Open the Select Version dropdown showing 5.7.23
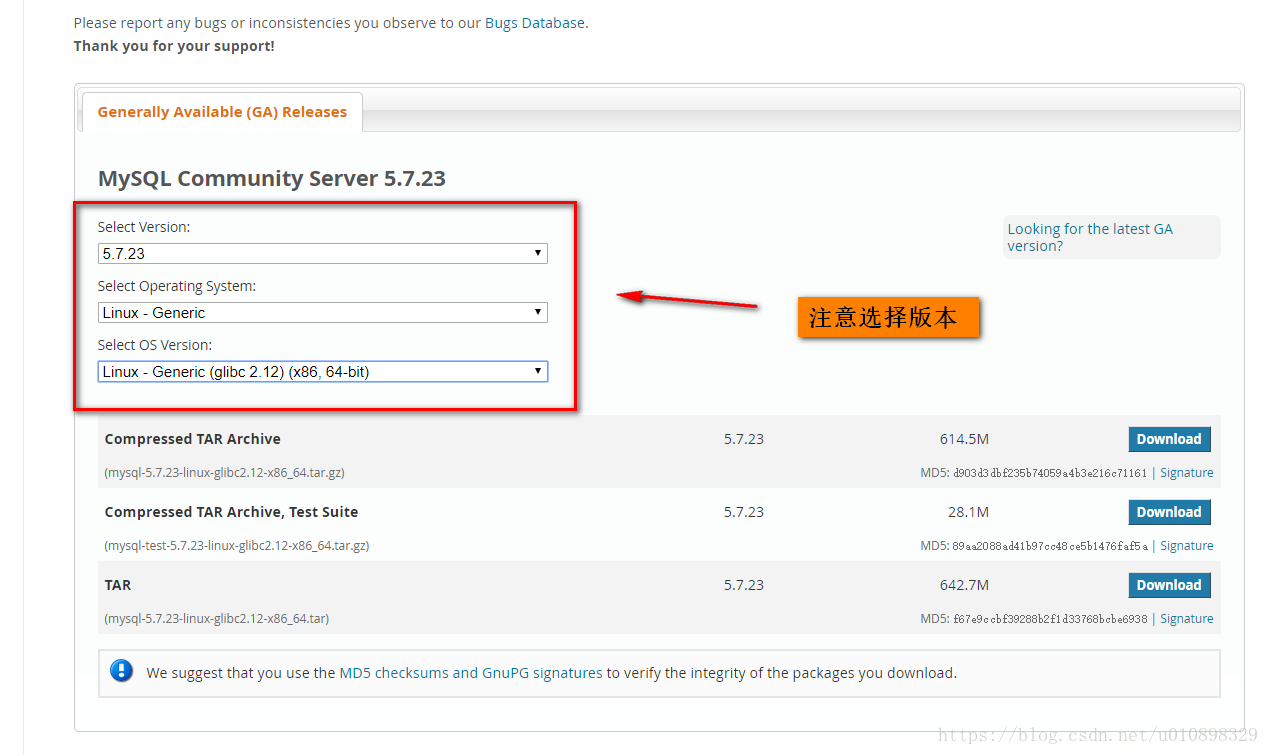1269x755 pixels. [322, 253]
